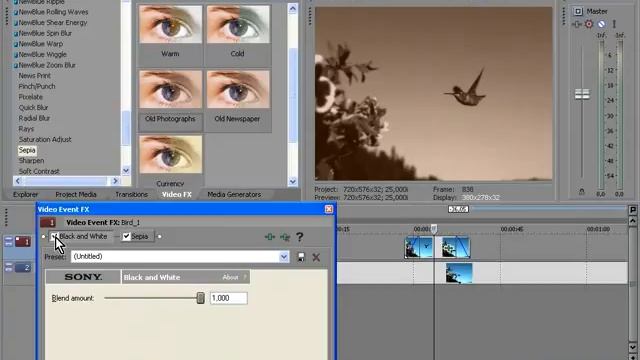Click the Preset (Untitled) combo field
The image size is (640, 360).
click(180, 257)
